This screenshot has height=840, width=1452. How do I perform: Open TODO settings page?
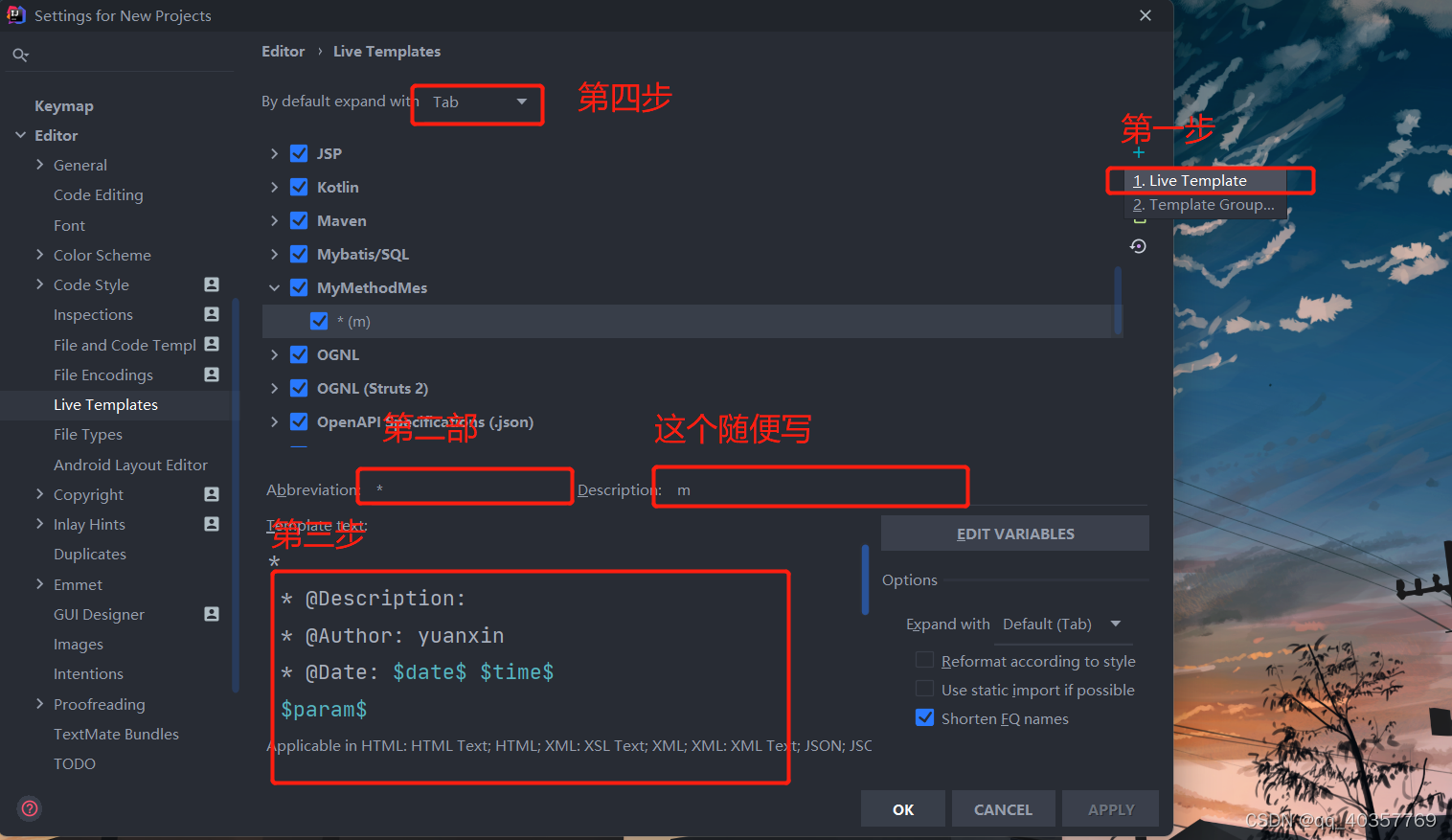click(75, 763)
